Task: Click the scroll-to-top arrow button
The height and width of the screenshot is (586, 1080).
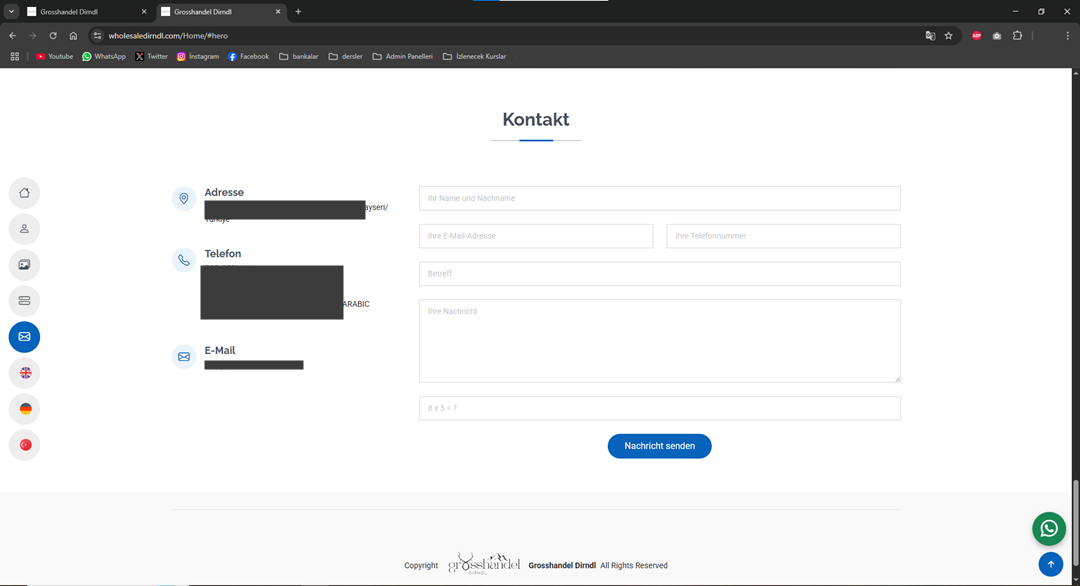Action: click(x=1050, y=564)
